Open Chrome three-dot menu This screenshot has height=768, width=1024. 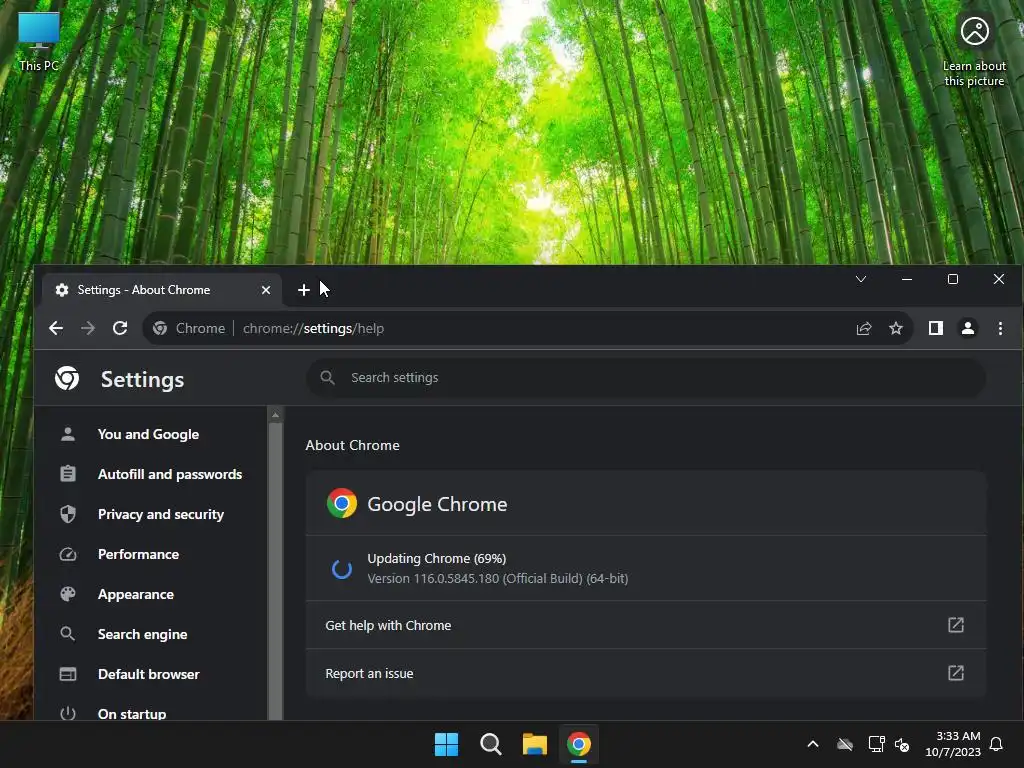tap(1000, 328)
